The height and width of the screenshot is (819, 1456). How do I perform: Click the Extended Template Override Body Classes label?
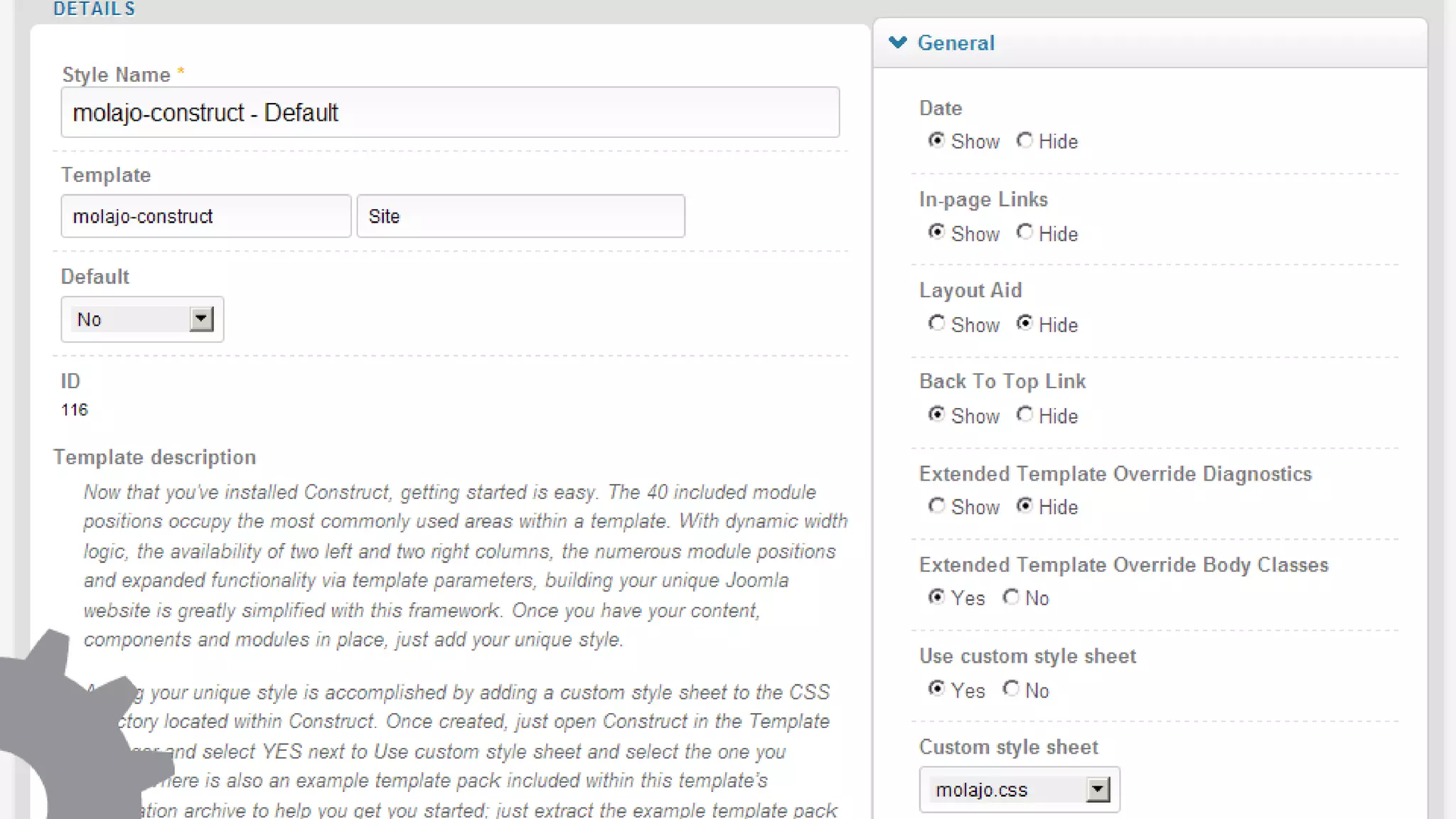(x=1123, y=564)
